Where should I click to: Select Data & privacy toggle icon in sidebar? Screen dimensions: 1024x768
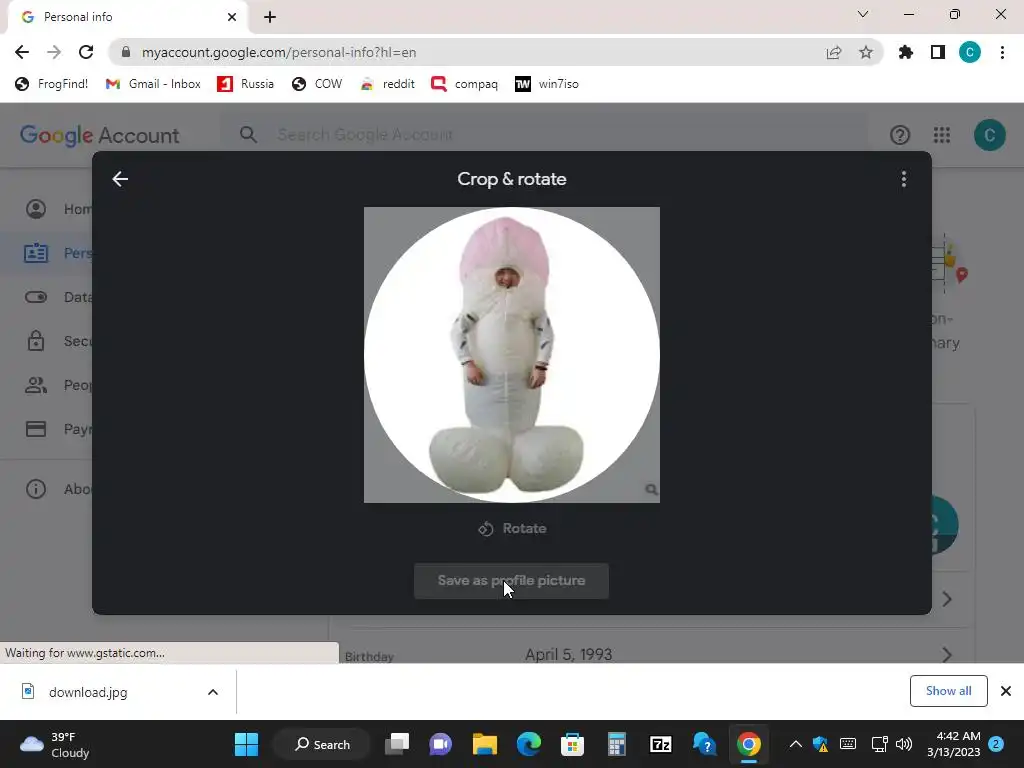(x=36, y=297)
